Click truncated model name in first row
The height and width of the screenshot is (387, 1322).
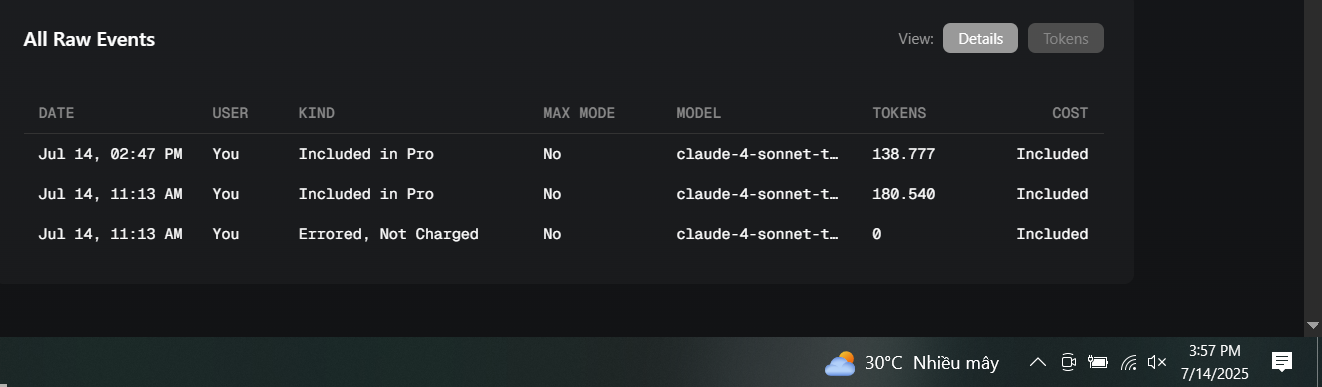coord(757,154)
